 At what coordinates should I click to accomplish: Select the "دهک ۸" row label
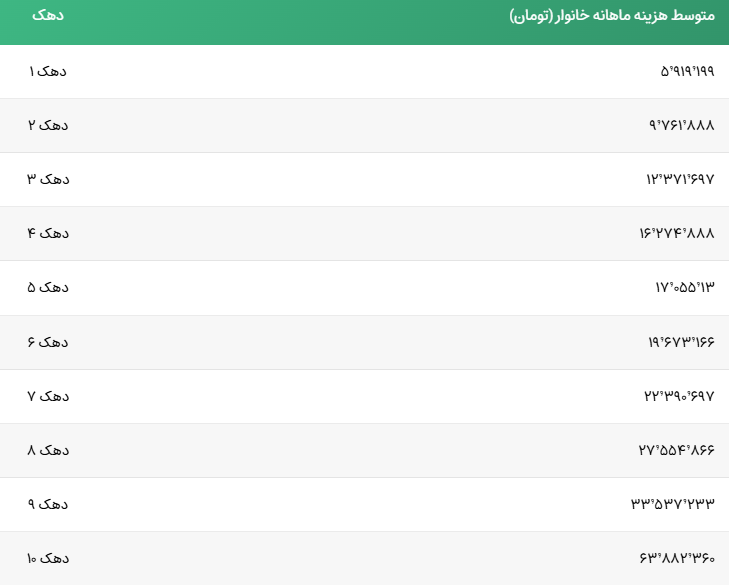[48, 450]
